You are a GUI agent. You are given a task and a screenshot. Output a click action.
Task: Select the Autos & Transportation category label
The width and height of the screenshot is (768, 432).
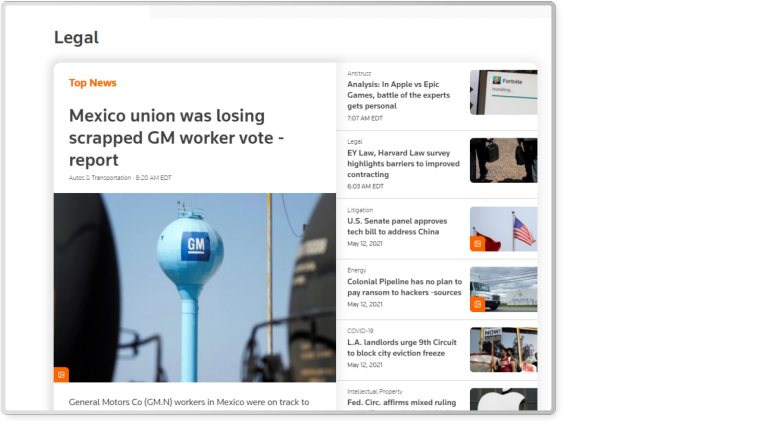click(100, 178)
